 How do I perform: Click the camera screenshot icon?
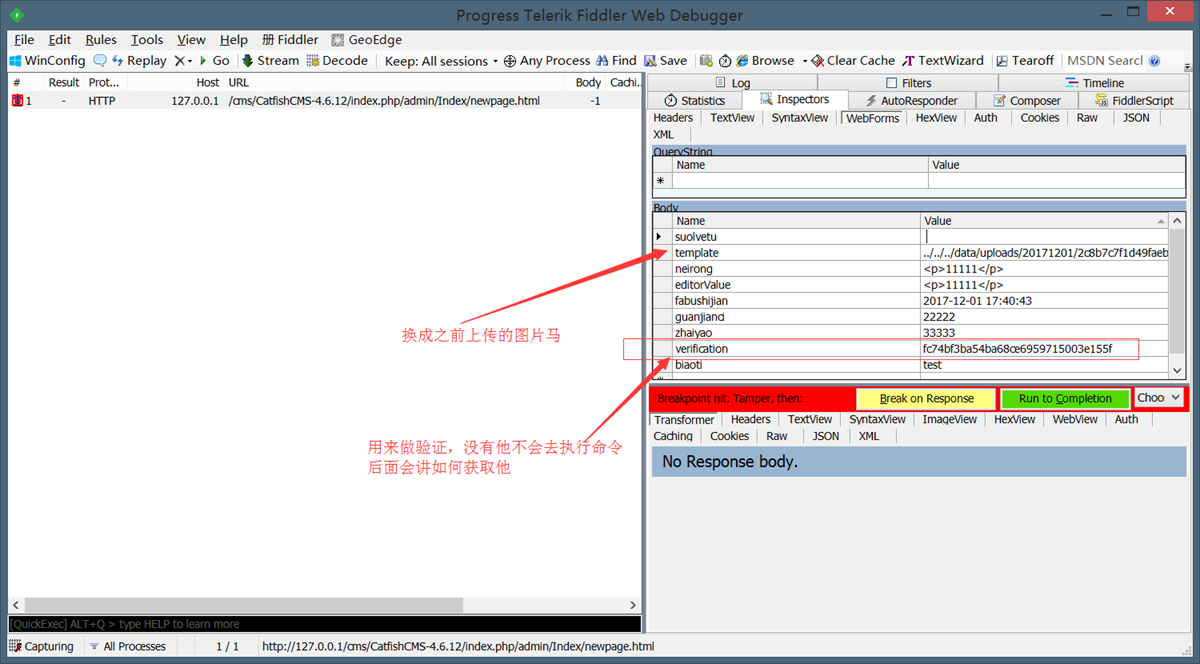pyautogui.click(x=706, y=60)
